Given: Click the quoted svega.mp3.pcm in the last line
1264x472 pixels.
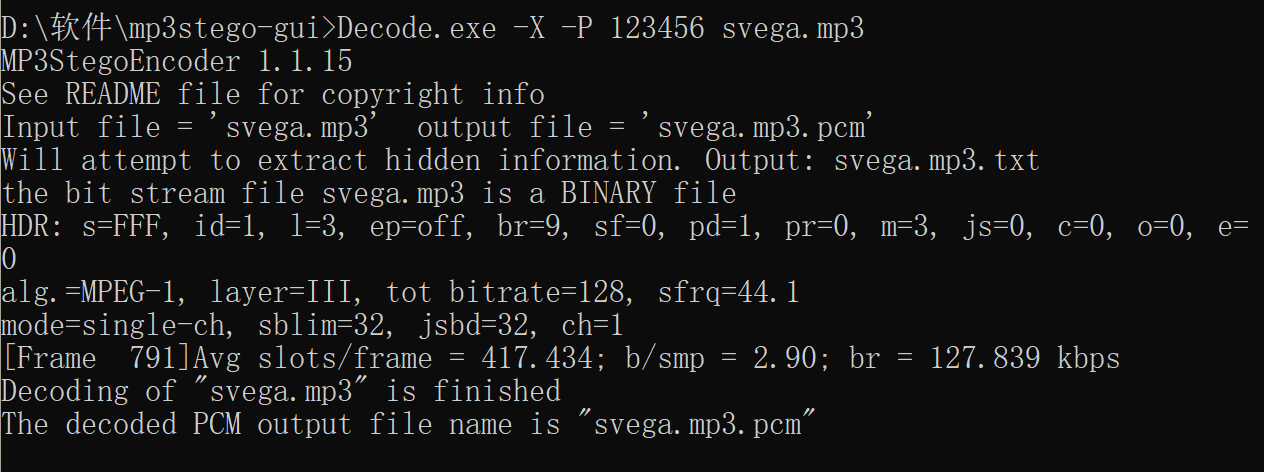Looking at the screenshot, I should [697, 424].
